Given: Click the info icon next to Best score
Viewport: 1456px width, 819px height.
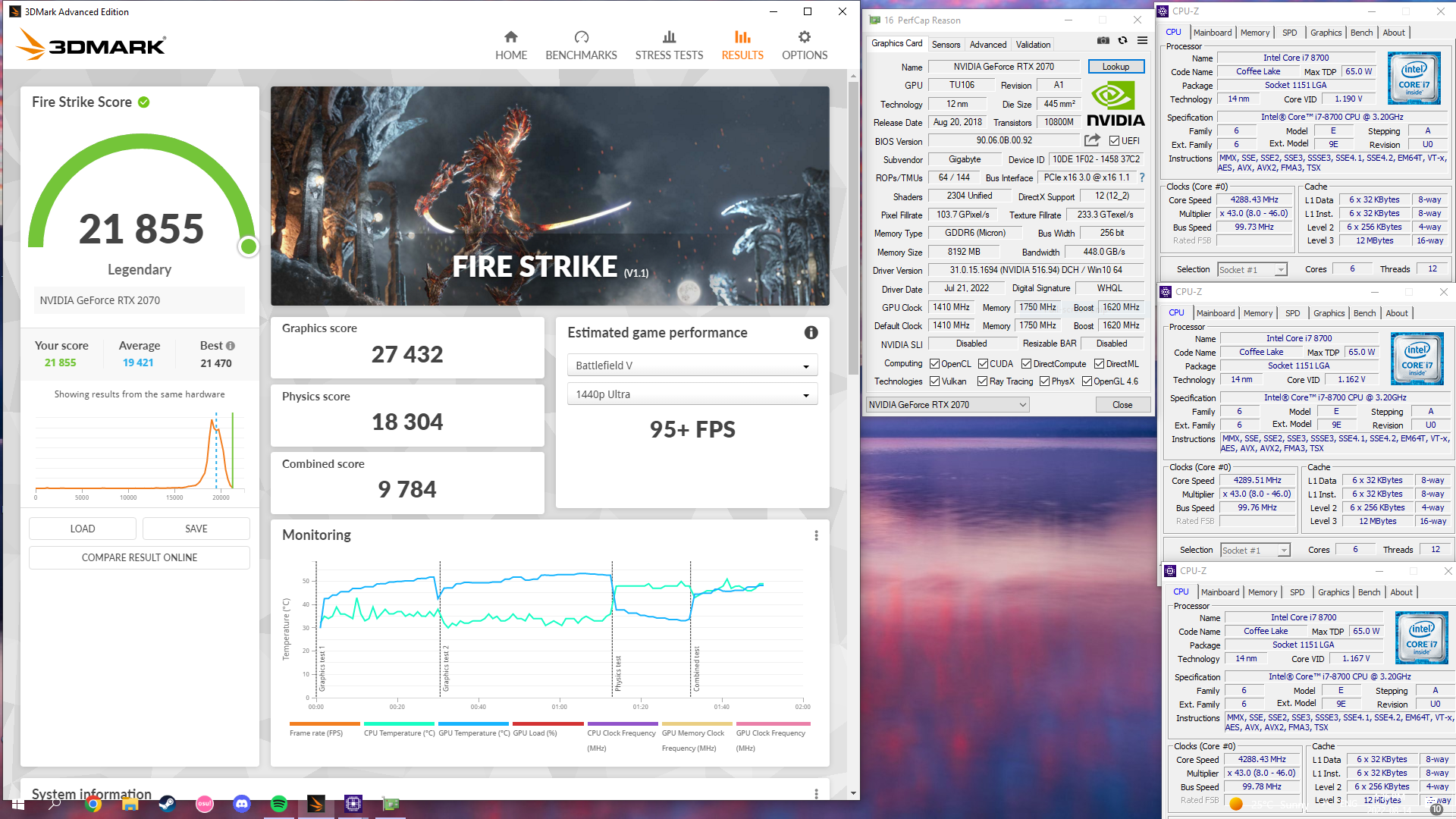Looking at the screenshot, I should point(231,346).
